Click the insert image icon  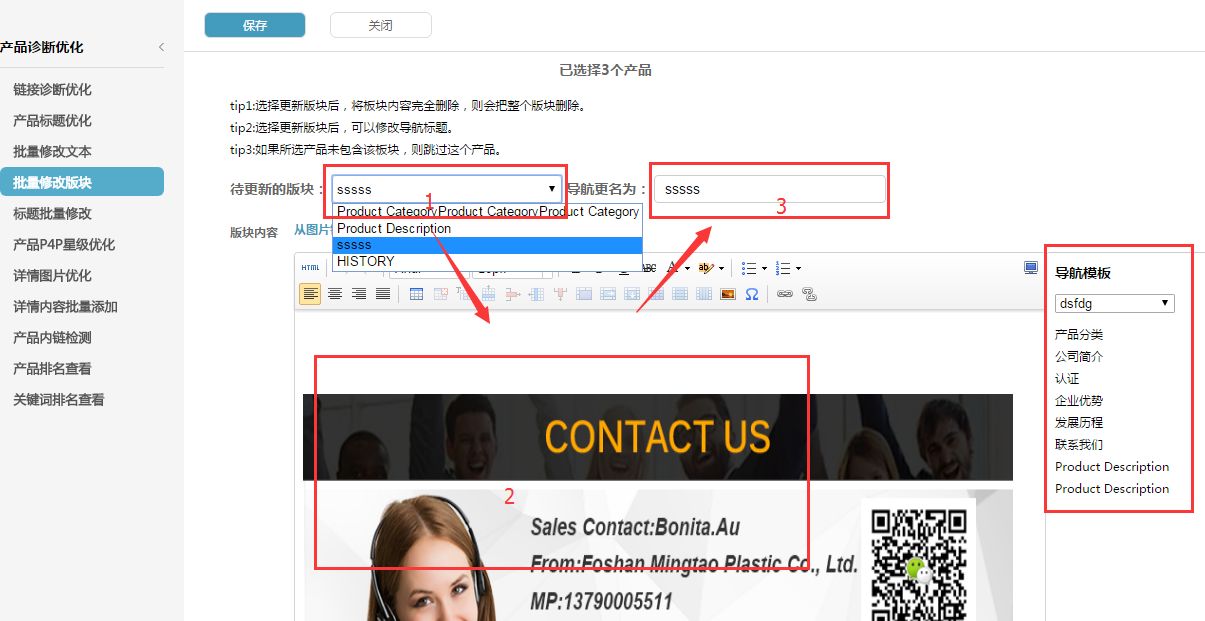728,294
